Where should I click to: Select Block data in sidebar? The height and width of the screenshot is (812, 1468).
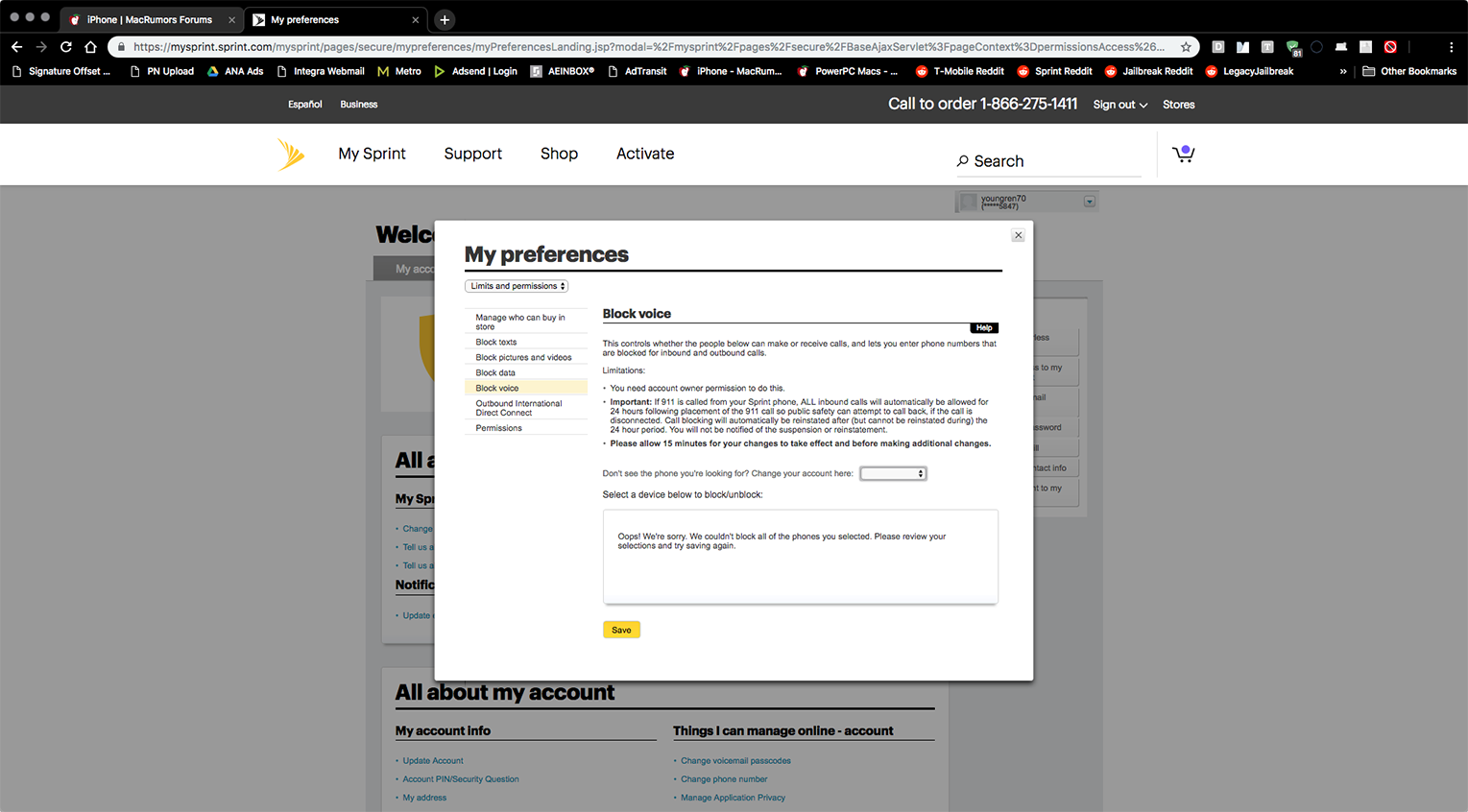pyautogui.click(x=526, y=372)
